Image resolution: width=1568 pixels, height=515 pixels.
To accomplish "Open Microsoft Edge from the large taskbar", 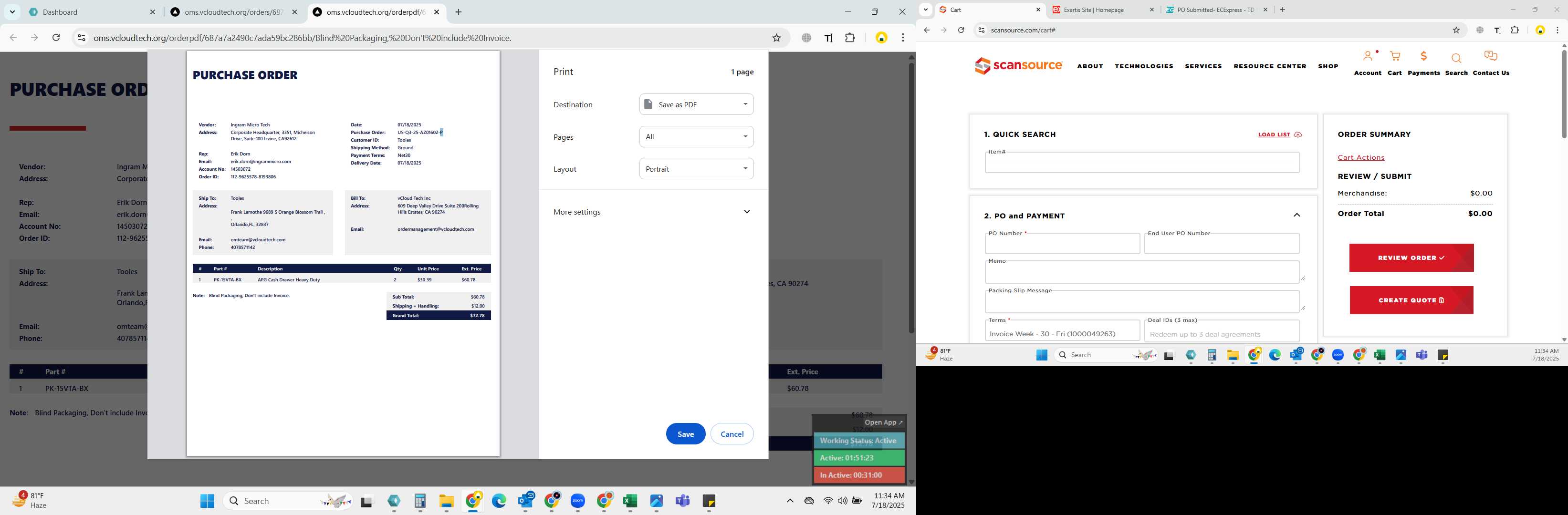I will (x=499, y=501).
